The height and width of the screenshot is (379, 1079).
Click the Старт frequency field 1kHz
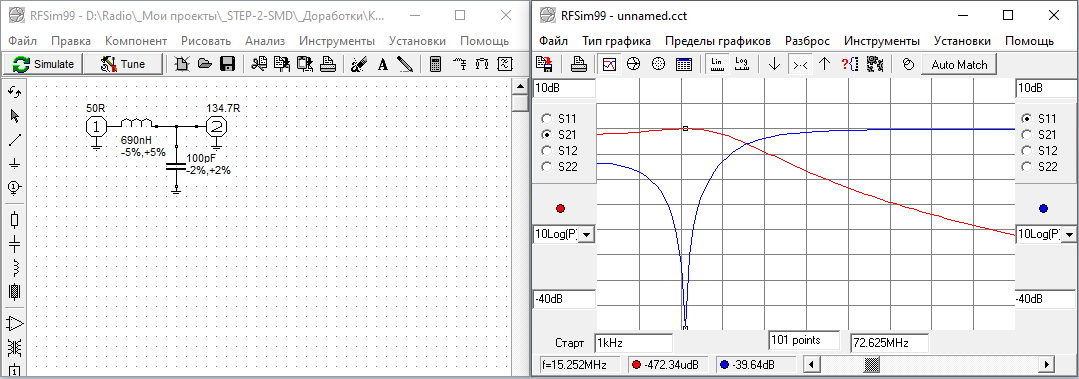(633, 343)
